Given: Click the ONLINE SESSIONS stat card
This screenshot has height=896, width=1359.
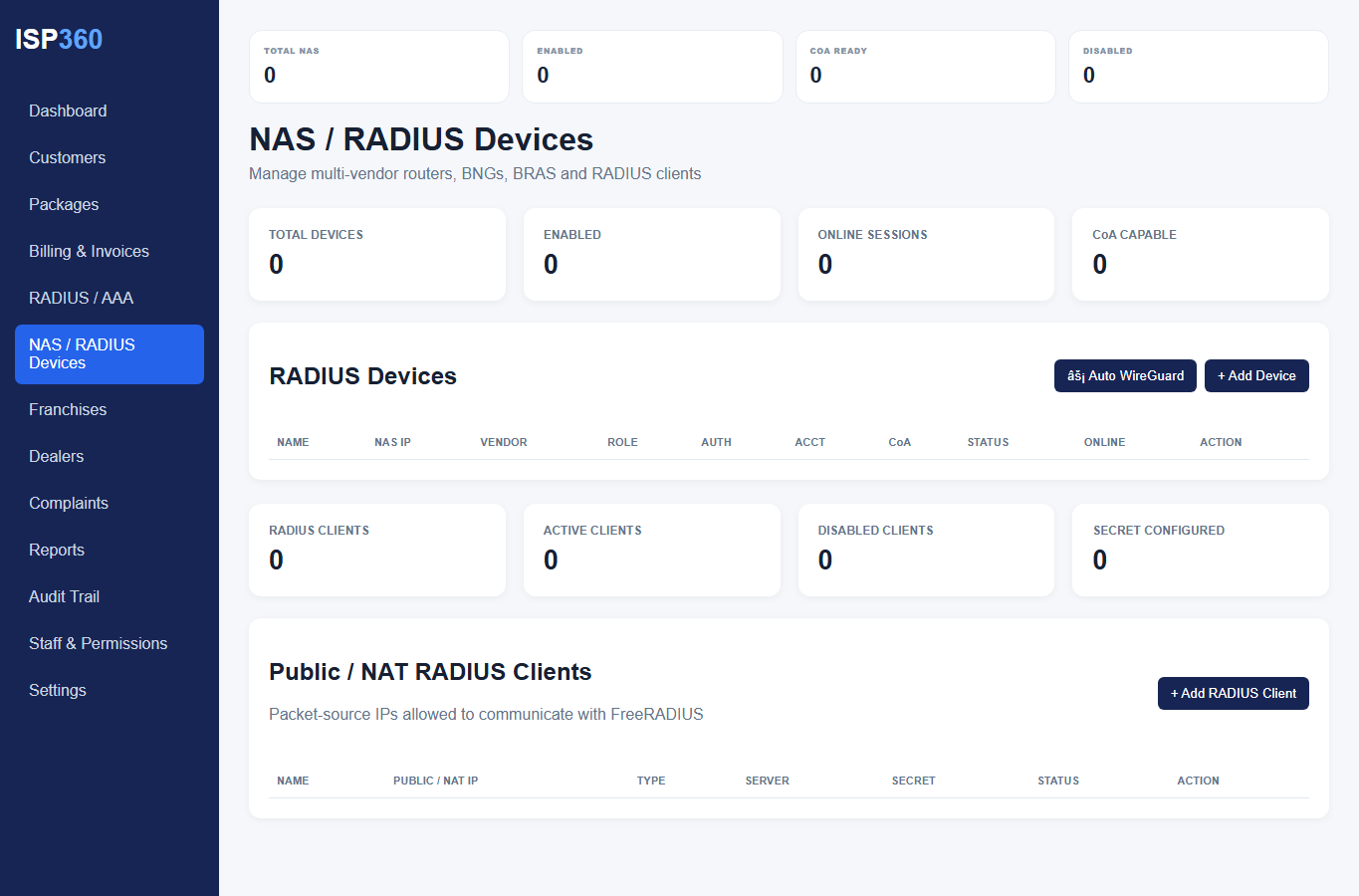Looking at the screenshot, I should (926, 254).
